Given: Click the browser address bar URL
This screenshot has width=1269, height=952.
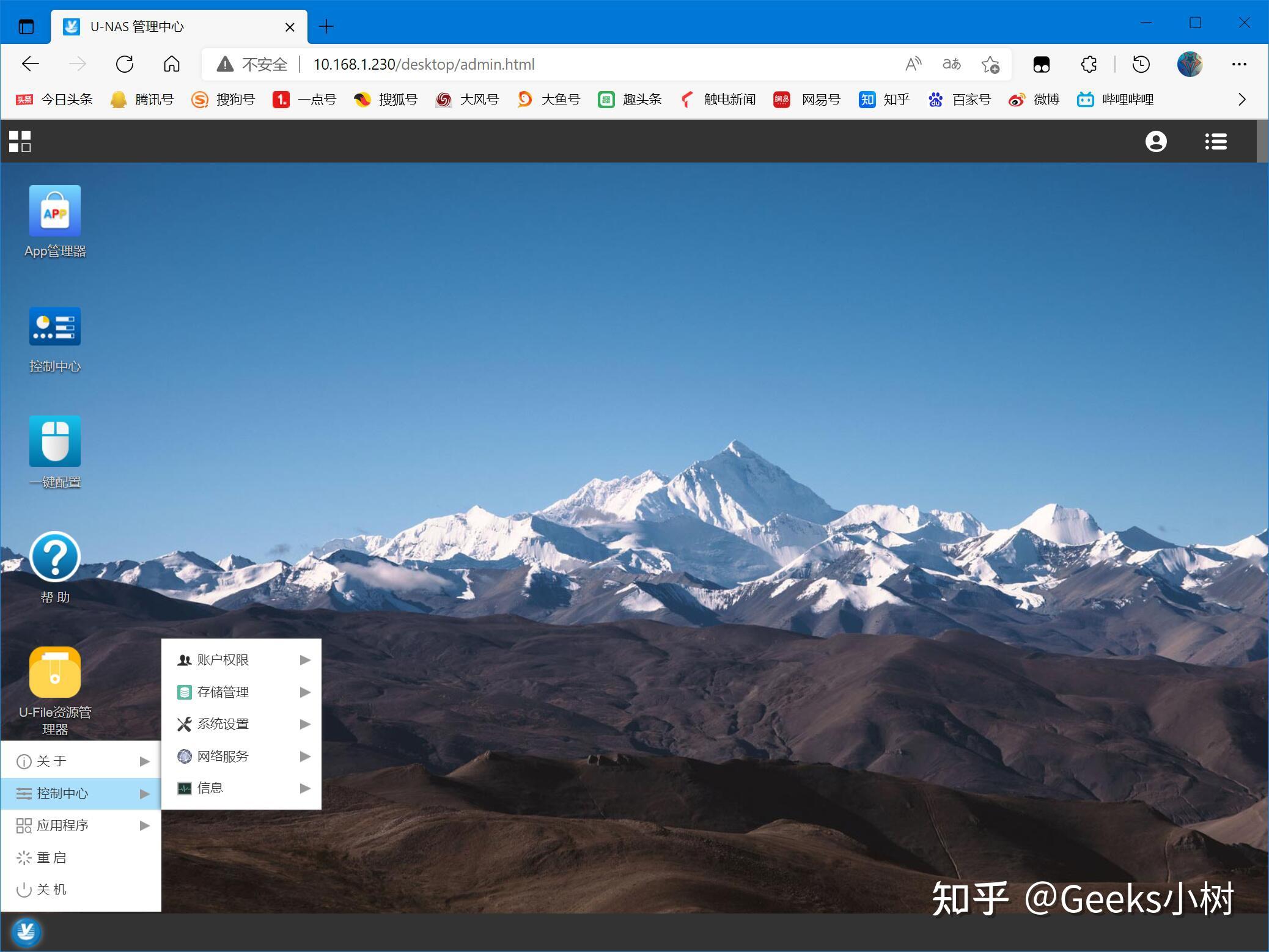Looking at the screenshot, I should (424, 64).
